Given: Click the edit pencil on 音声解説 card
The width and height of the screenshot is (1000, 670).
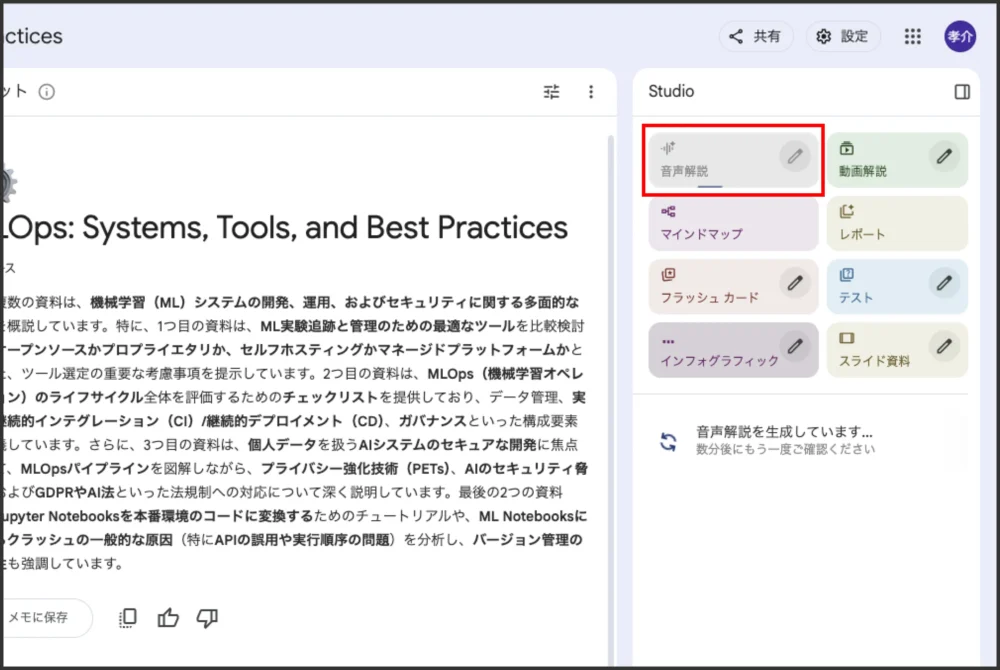Looking at the screenshot, I should pos(794,156).
